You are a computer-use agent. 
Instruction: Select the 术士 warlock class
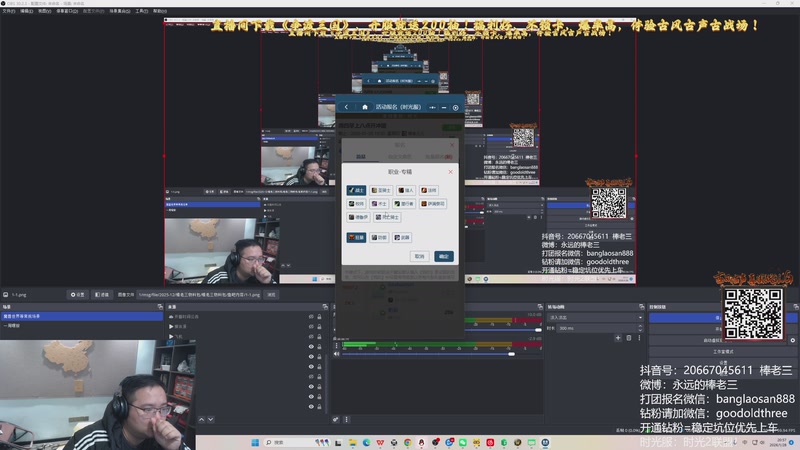[x=379, y=204]
